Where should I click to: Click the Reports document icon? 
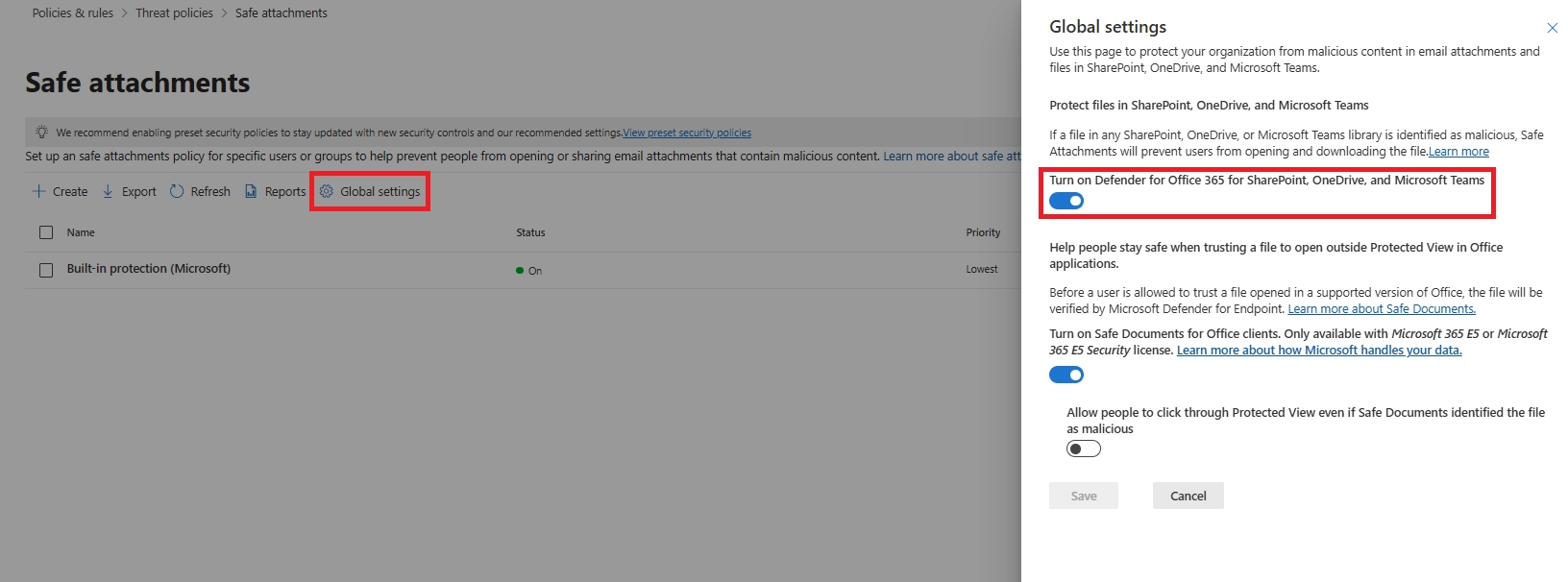251,191
